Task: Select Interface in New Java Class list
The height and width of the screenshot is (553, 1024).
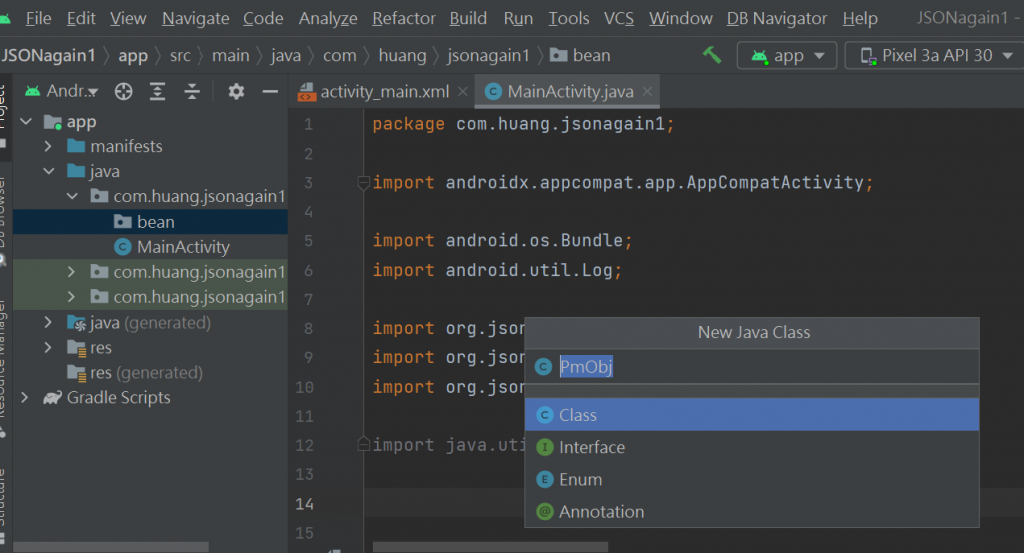Action: (592, 447)
